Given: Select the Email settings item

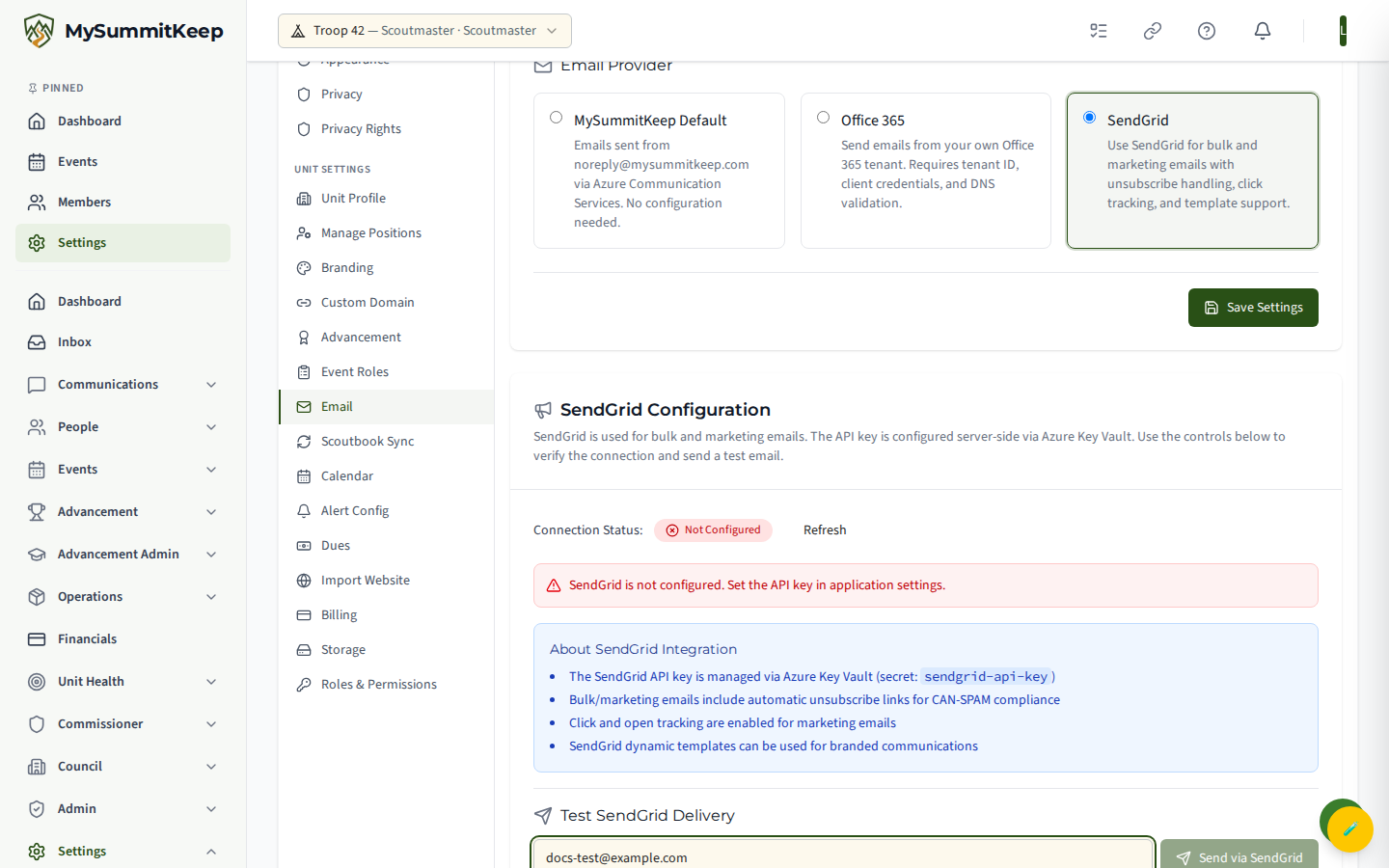Looking at the screenshot, I should 386,407.
